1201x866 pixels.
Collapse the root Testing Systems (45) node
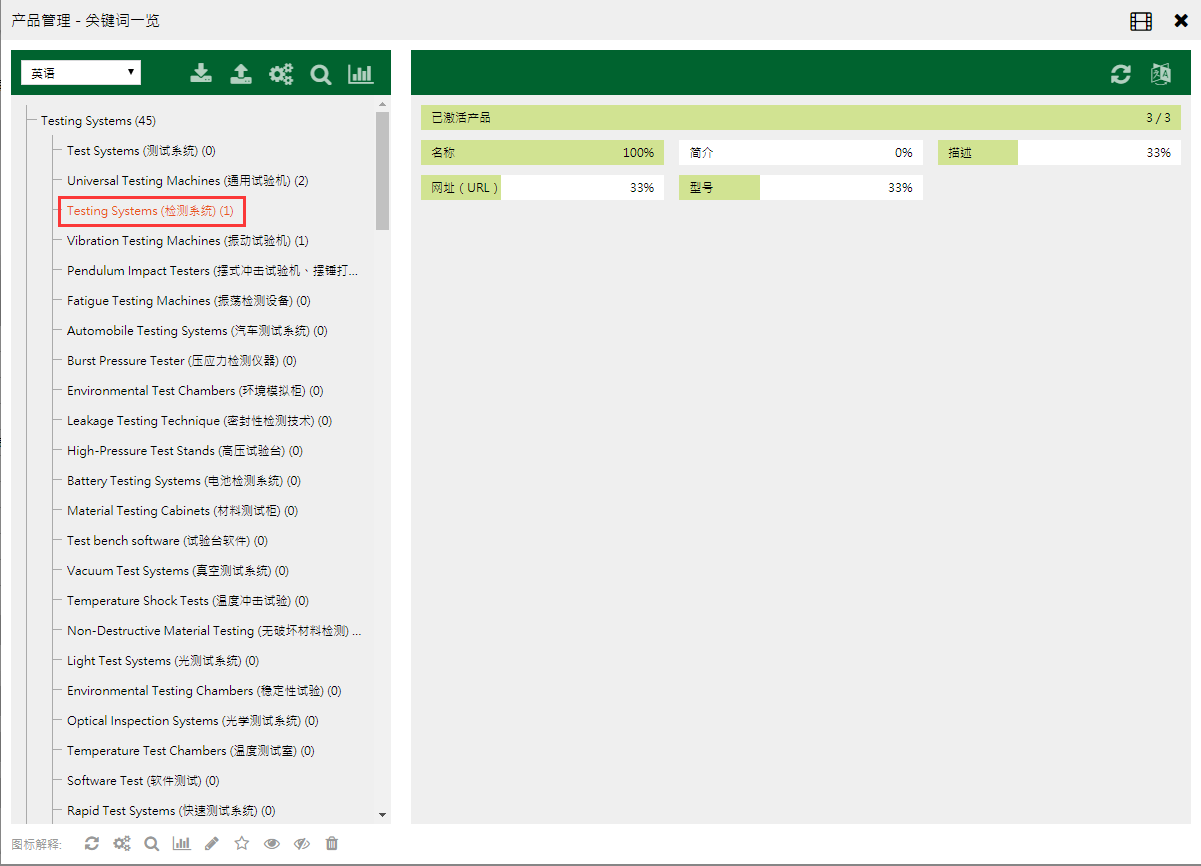click(98, 121)
